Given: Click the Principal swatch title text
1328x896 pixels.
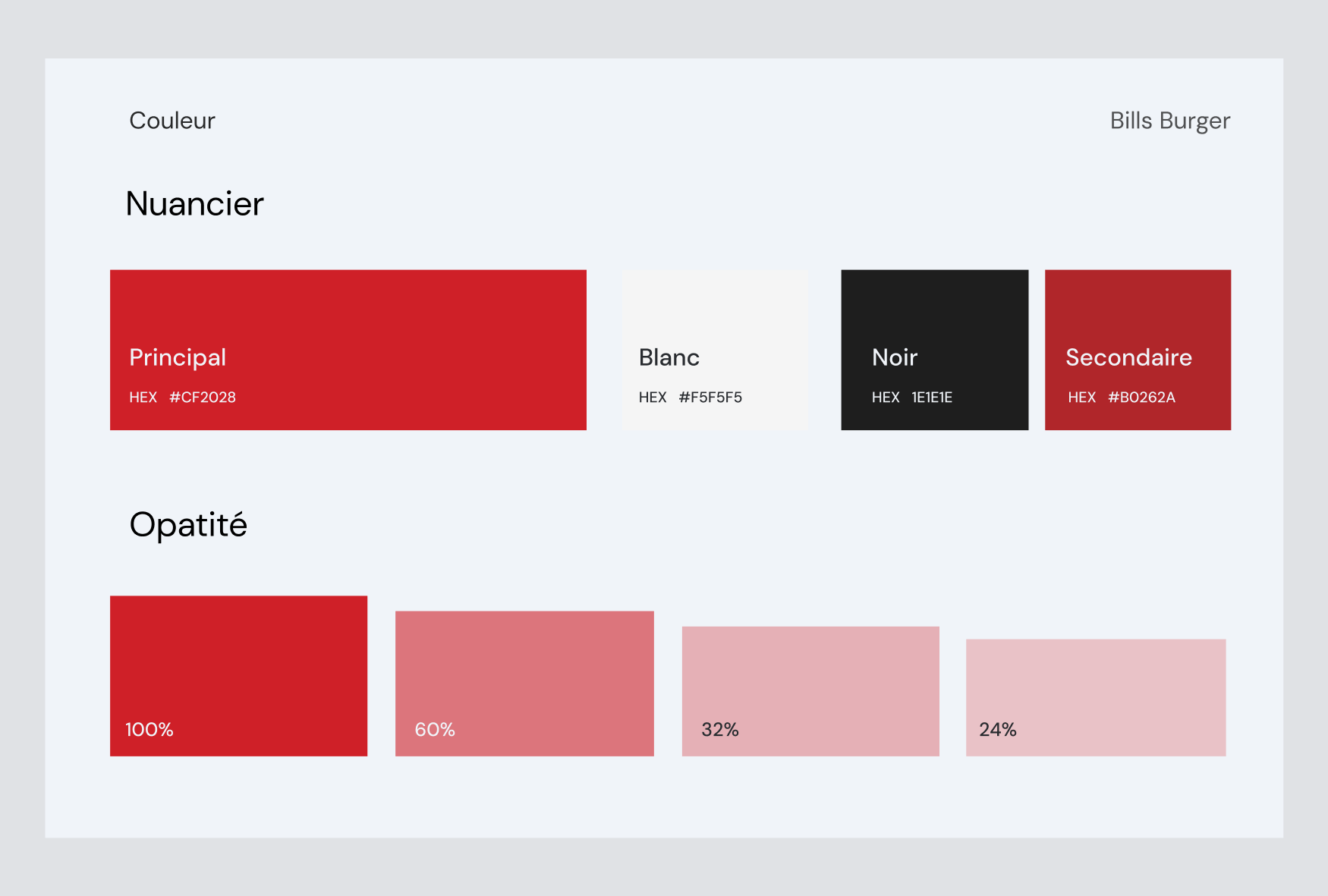Looking at the screenshot, I should [x=178, y=358].
